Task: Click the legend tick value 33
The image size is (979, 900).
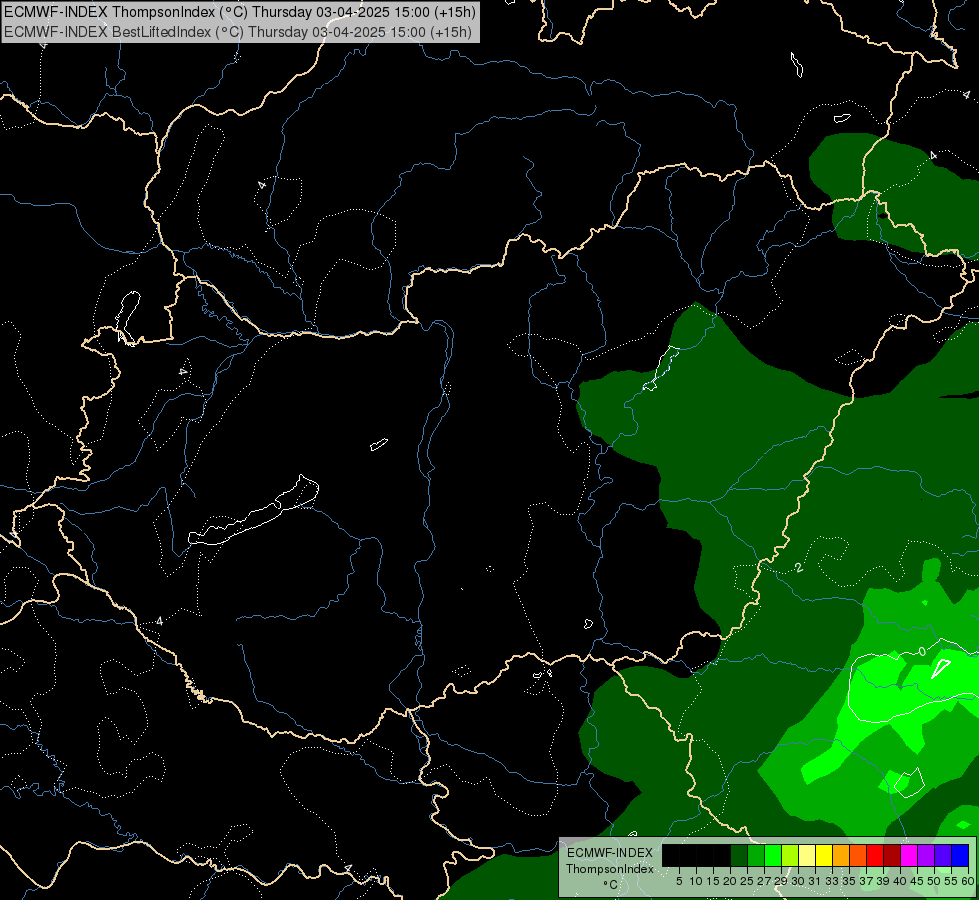Action: (x=832, y=881)
